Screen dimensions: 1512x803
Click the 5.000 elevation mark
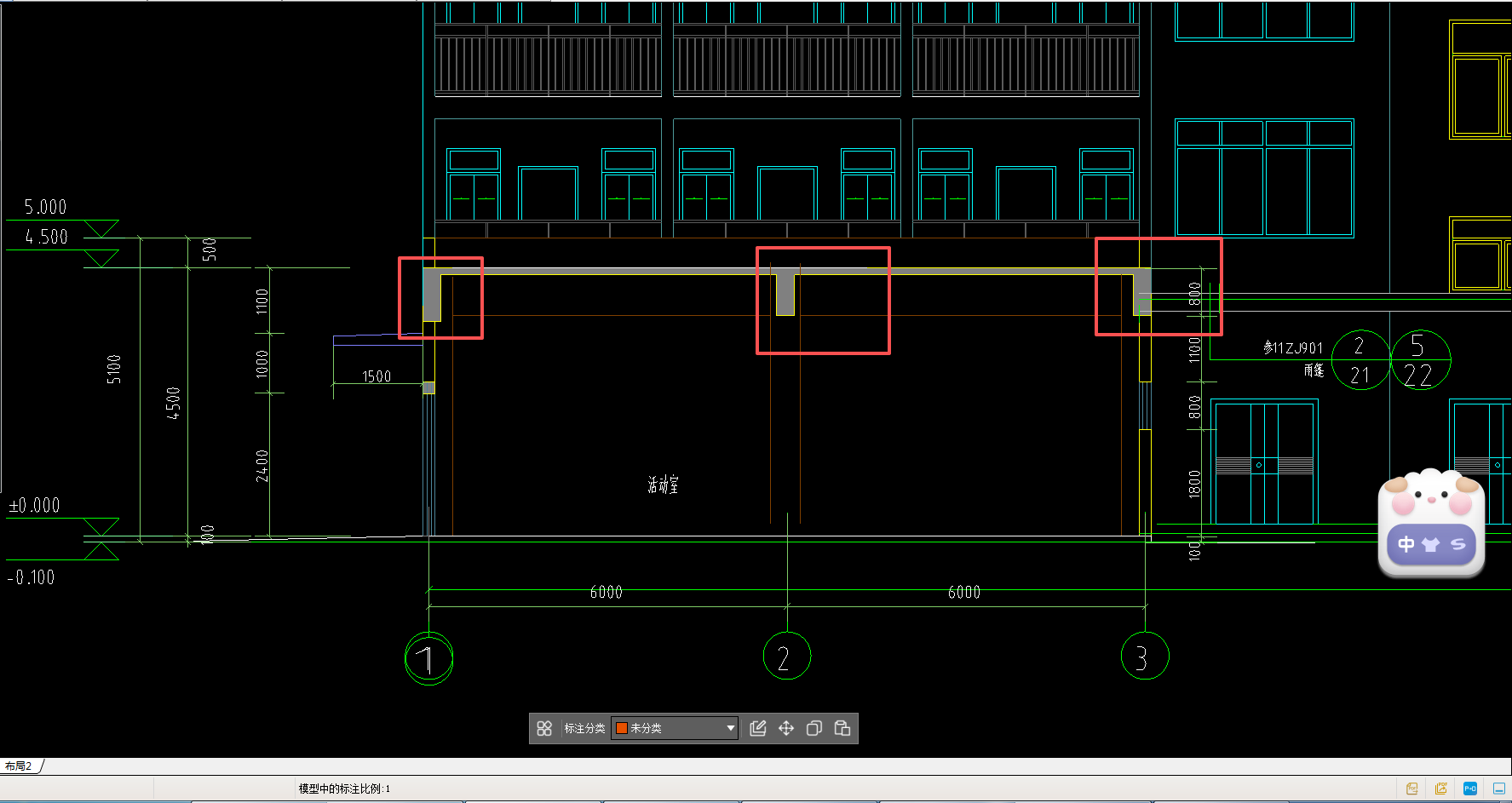tap(45, 207)
